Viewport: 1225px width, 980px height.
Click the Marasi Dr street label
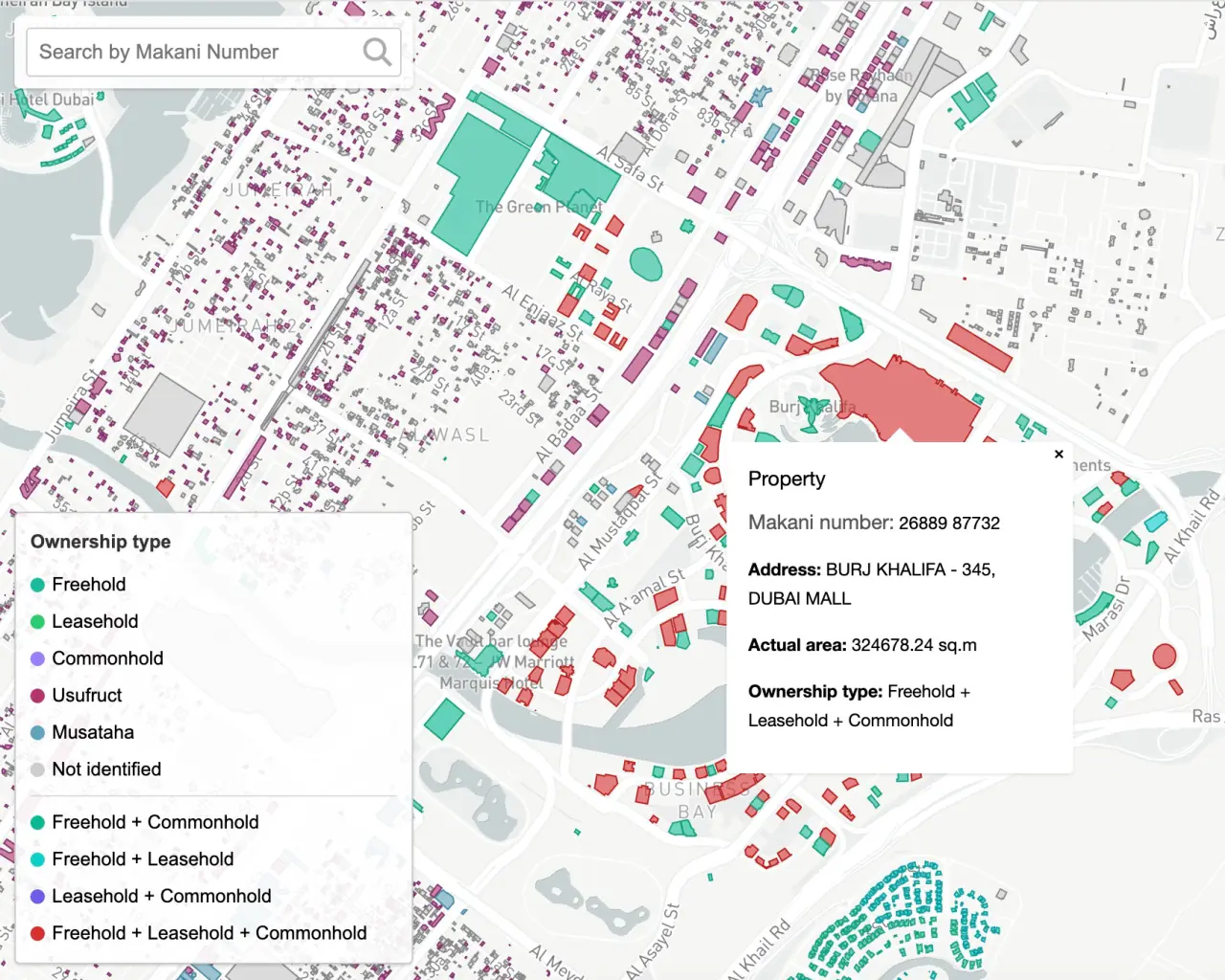1105,610
